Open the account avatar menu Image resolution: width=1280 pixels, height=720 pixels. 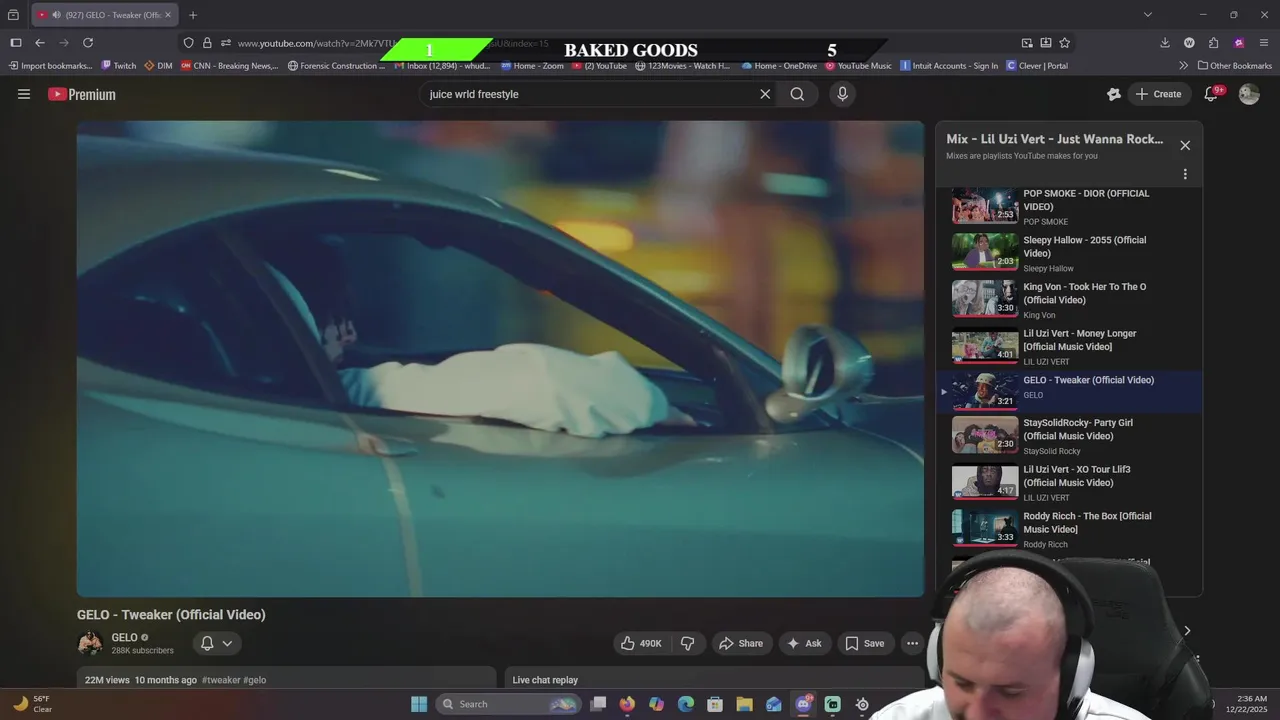pos(1249,94)
